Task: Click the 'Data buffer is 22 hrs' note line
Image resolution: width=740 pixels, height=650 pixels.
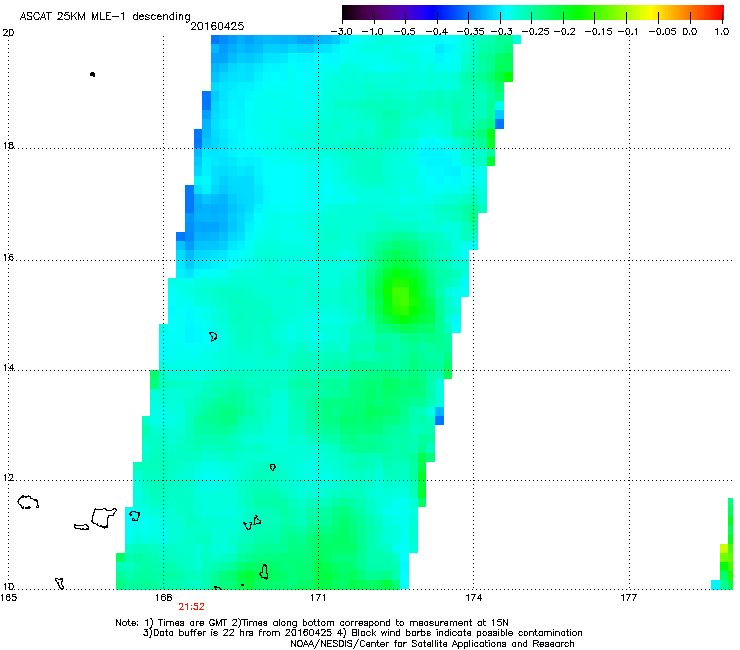Action: pyautogui.click(x=362, y=633)
